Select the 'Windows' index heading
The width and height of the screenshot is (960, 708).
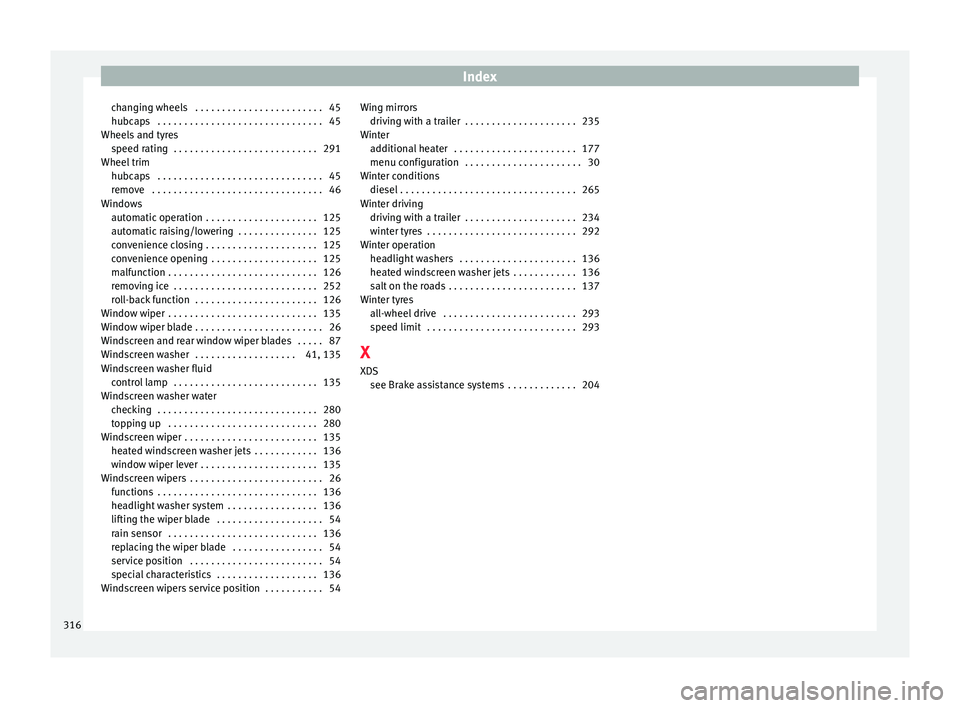(x=121, y=204)
